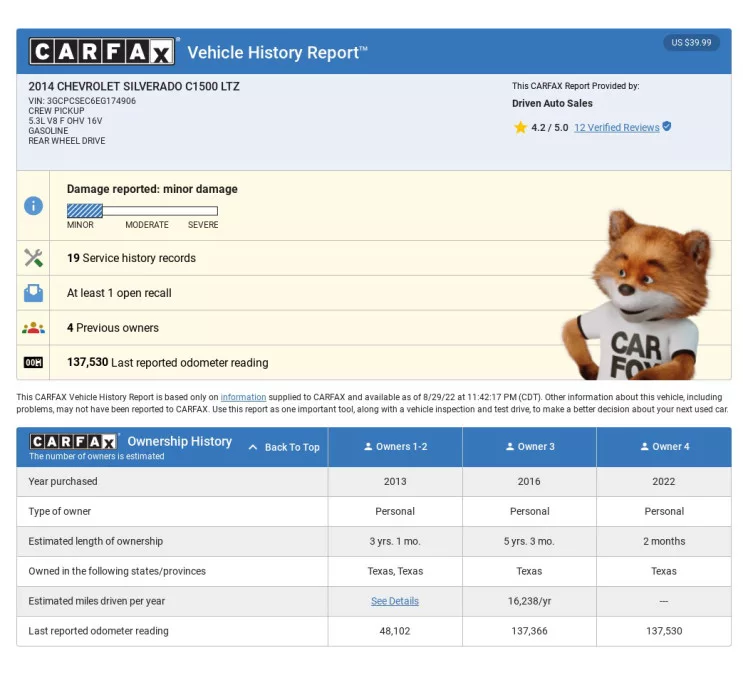Viewport: 743px width, 680px height.
Task: Click the Texas, Texas states cell
Action: pyautogui.click(x=395, y=571)
